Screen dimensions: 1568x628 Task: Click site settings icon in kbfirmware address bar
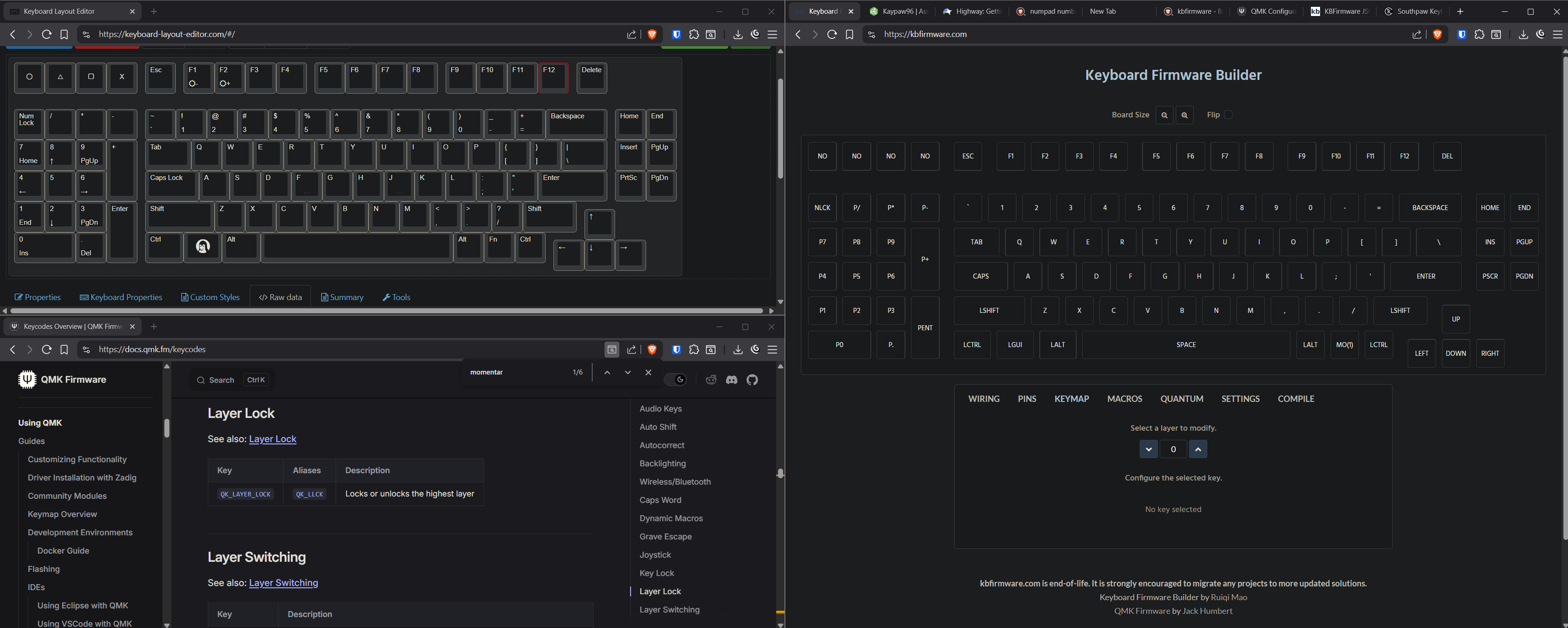[871, 35]
